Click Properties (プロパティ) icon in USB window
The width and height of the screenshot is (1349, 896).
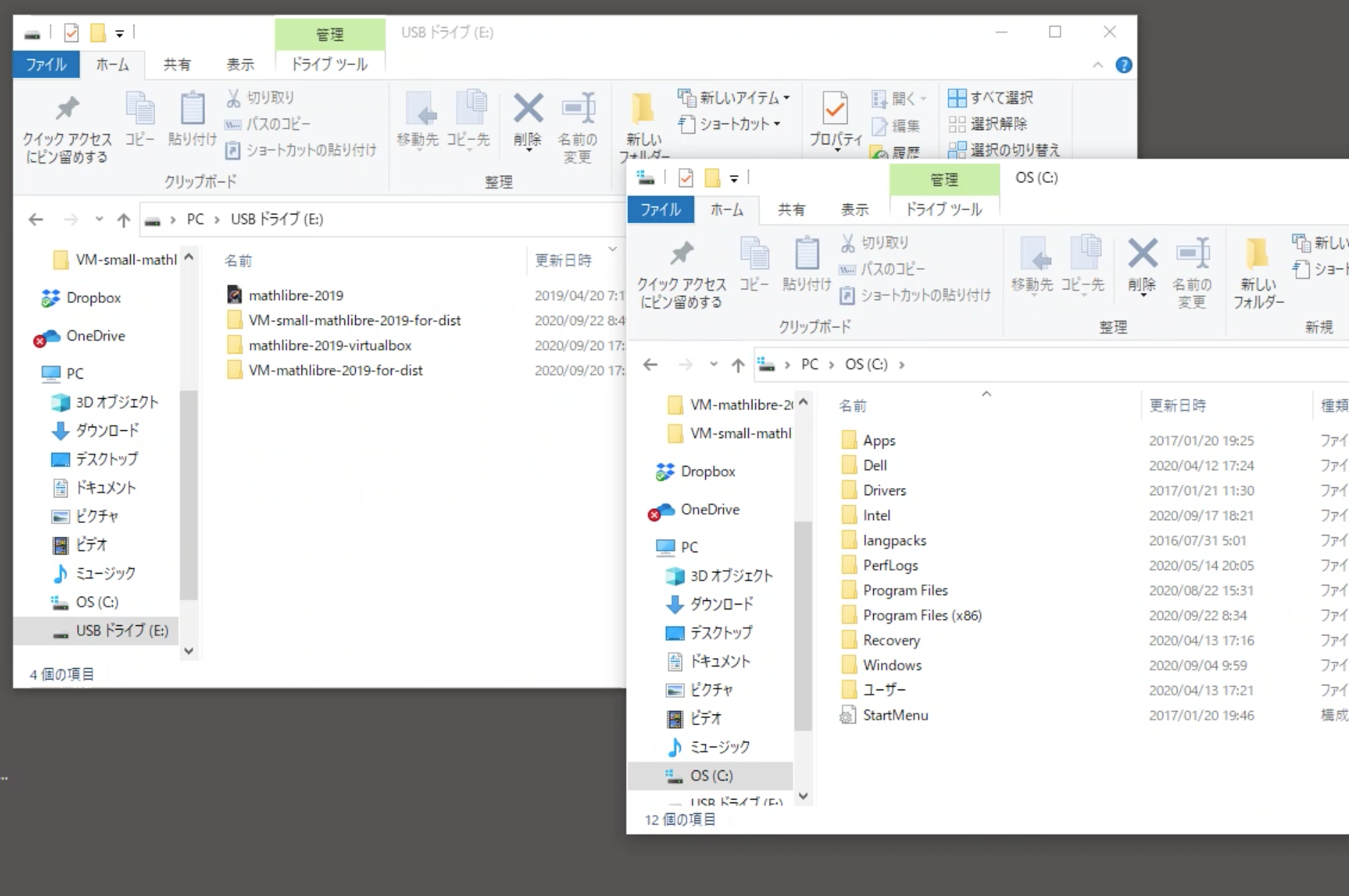835,119
